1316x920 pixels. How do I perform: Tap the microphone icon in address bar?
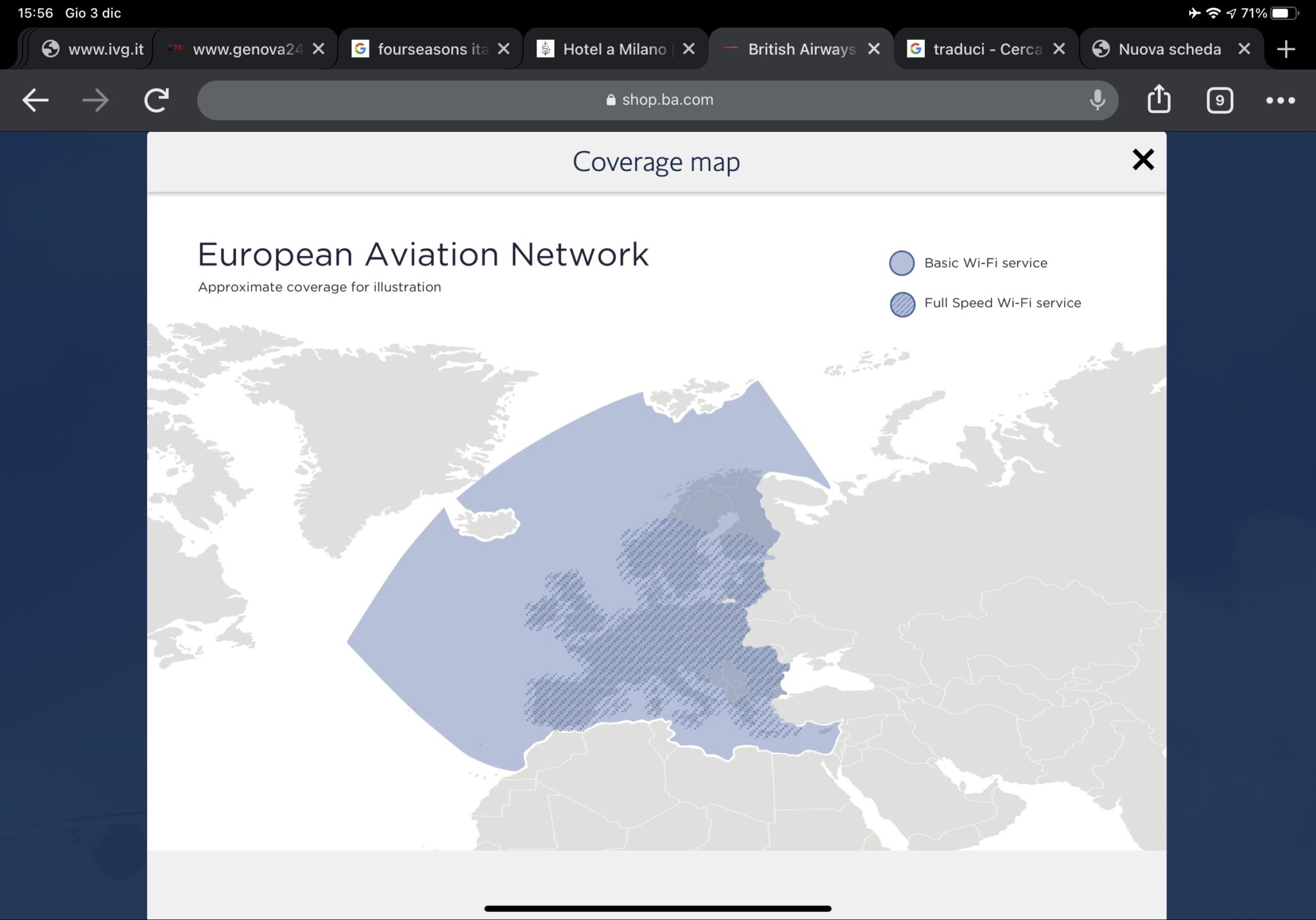click(x=1098, y=100)
